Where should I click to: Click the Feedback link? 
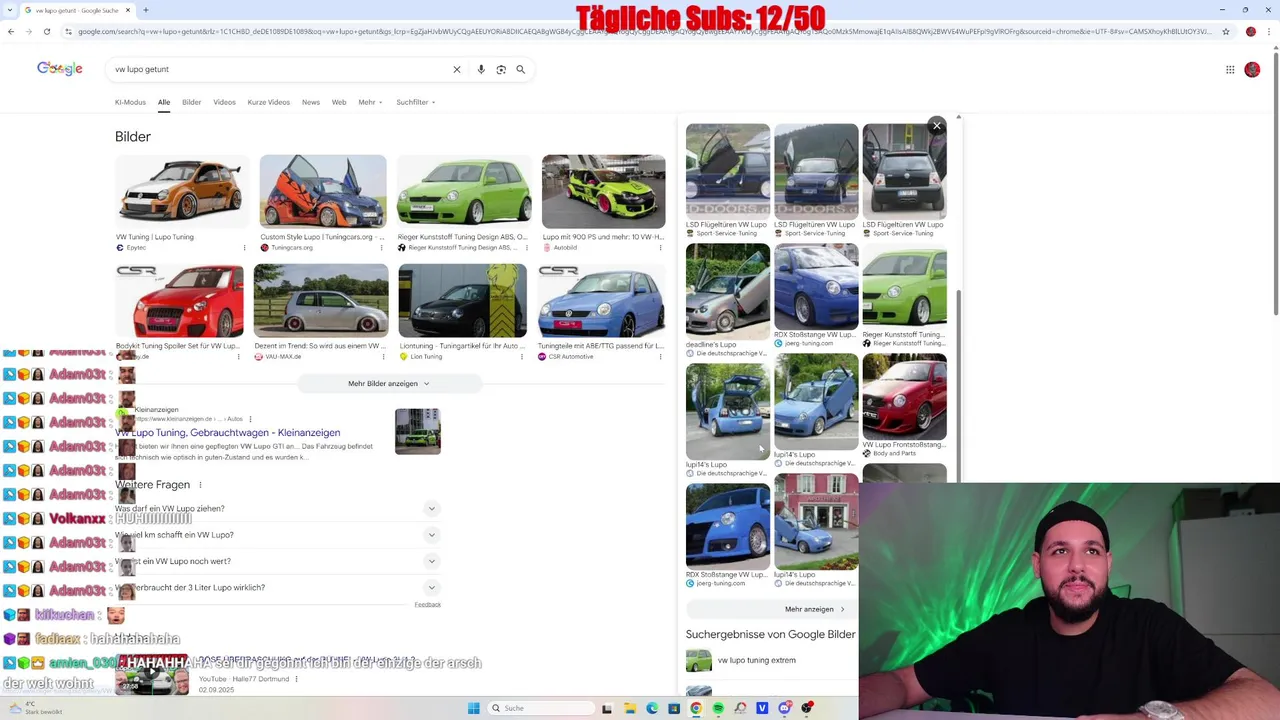coord(428,604)
